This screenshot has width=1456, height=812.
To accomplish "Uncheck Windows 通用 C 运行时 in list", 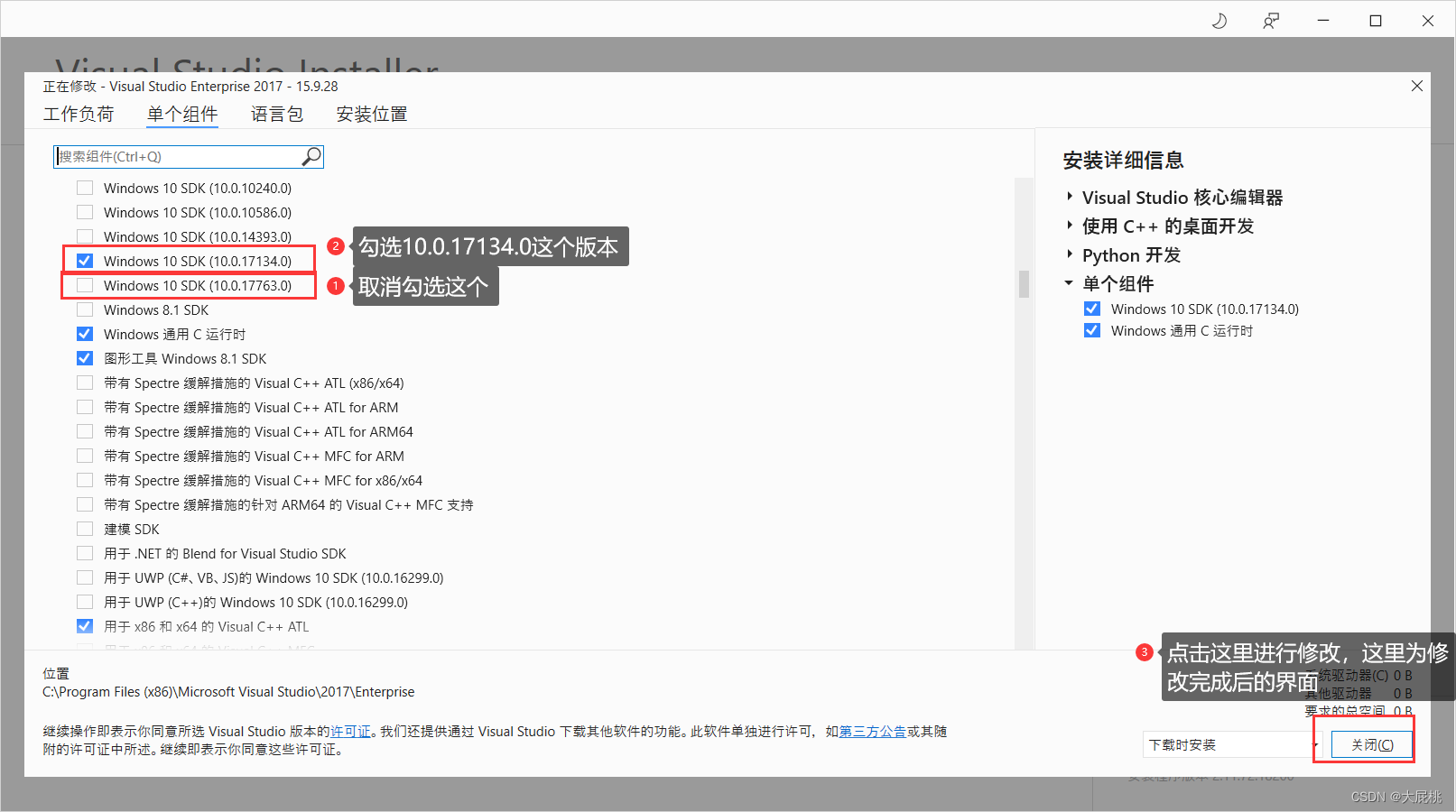I will [85, 334].
